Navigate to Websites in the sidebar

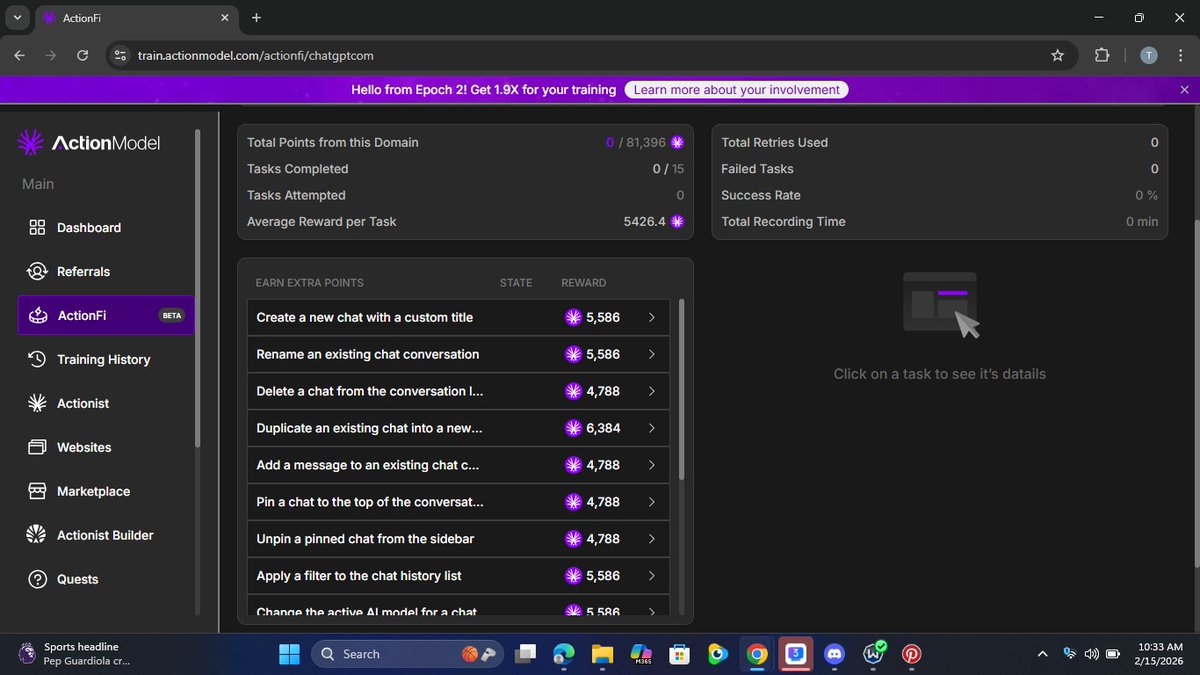pos(106,447)
